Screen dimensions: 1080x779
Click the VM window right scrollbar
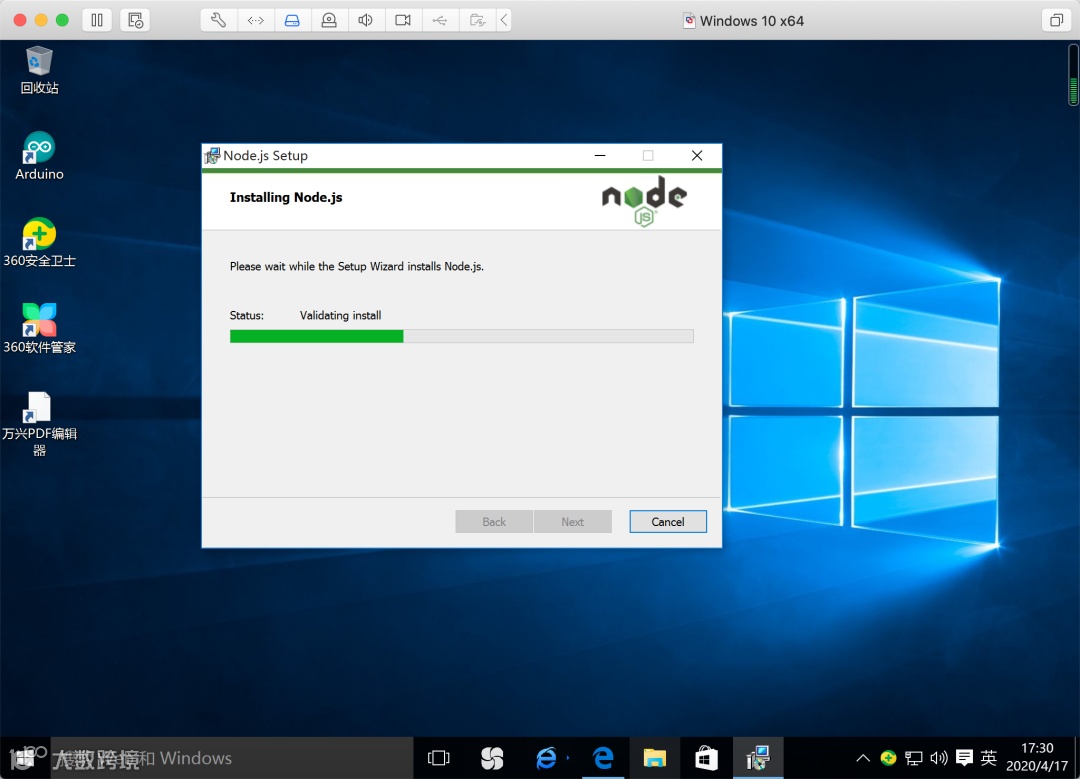1073,76
